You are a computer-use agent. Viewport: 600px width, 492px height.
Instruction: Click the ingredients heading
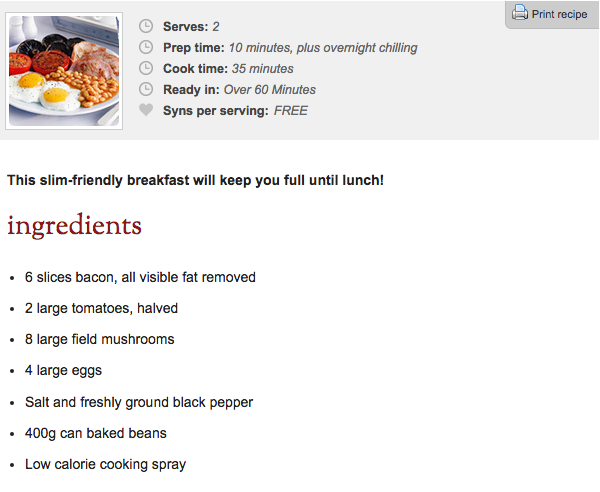pyautogui.click(x=74, y=225)
